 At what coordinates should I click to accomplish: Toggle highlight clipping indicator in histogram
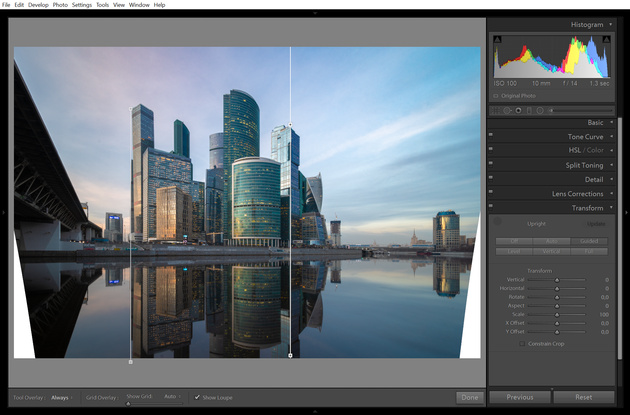[x=606, y=39]
